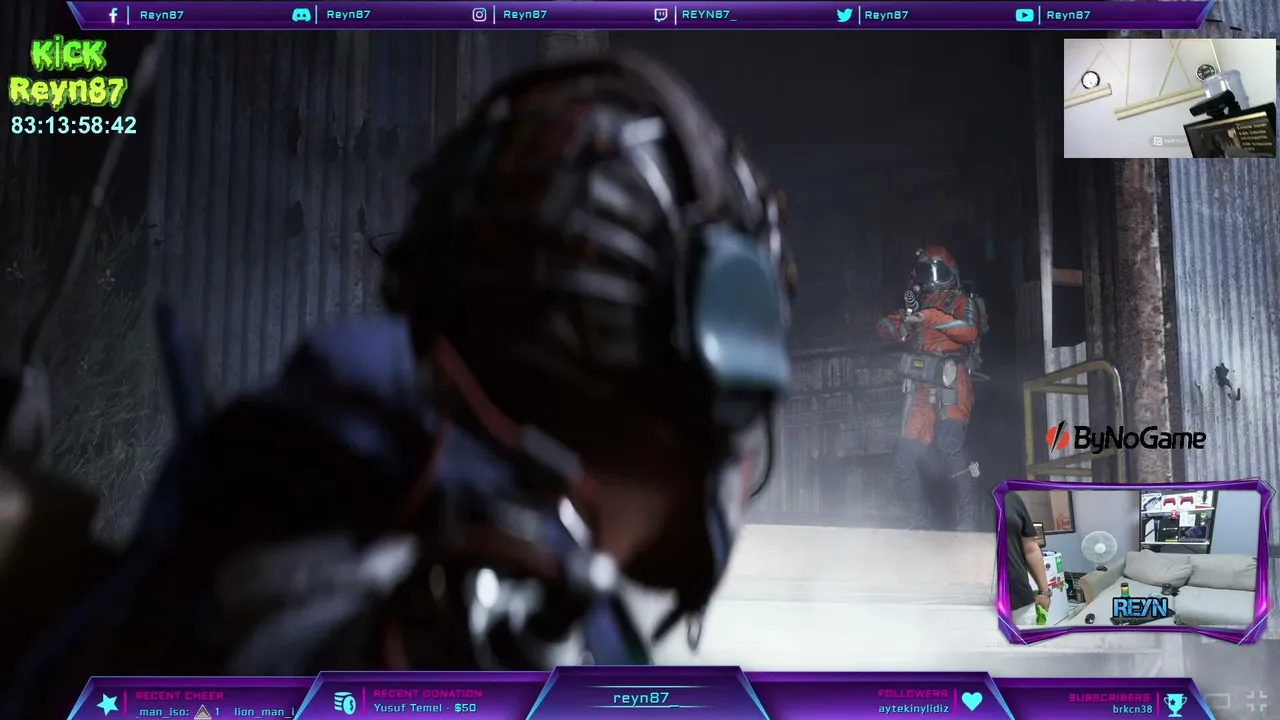The height and width of the screenshot is (720, 1280).
Task: Click the ByNoGame sponsor logo
Action: pos(1125,437)
